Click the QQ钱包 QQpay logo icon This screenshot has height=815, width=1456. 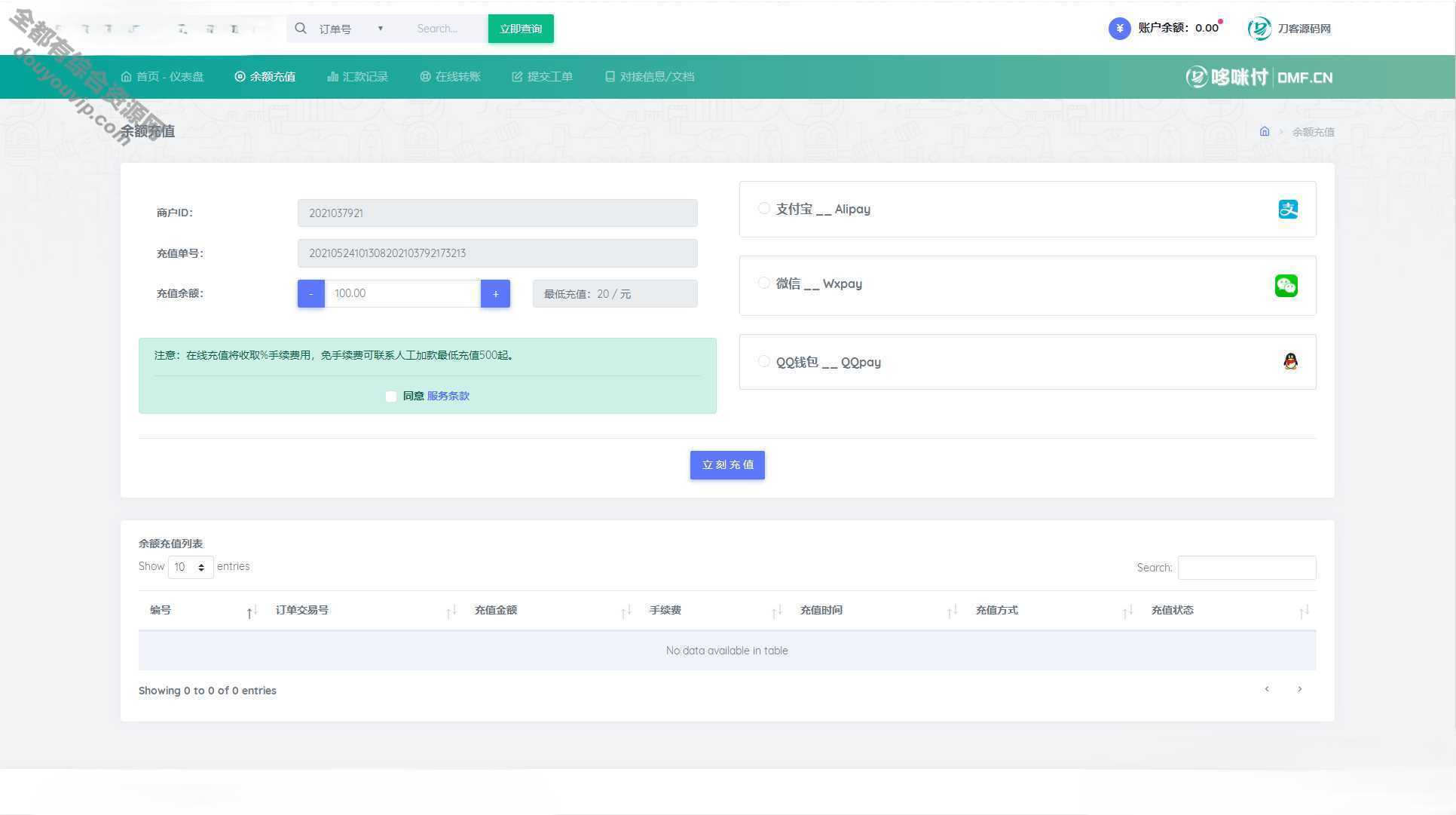click(x=1289, y=361)
